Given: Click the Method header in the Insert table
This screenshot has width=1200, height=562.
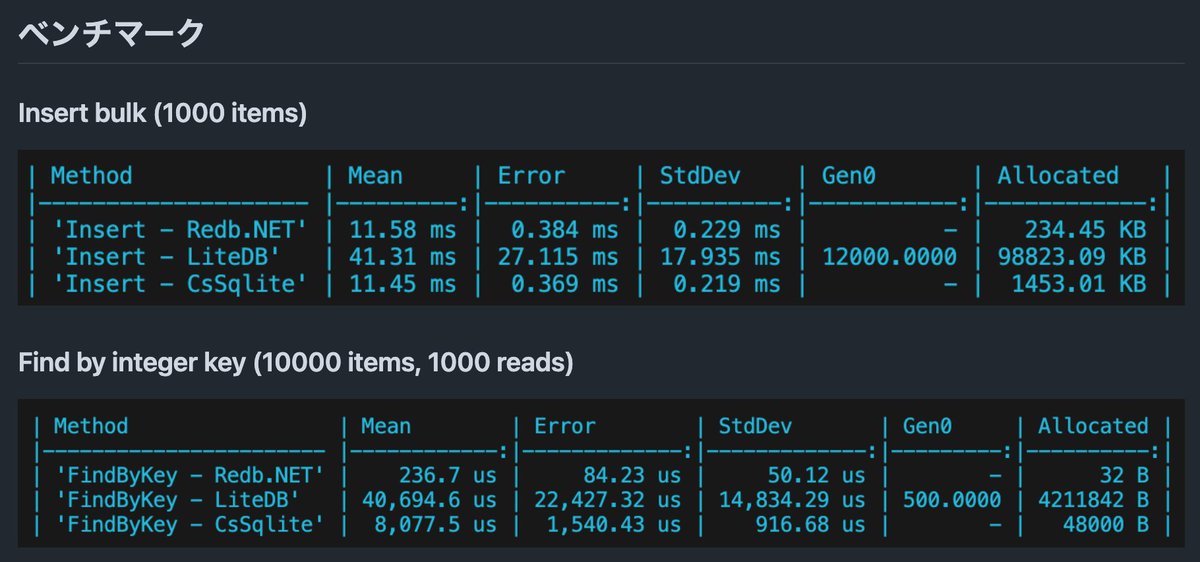Looking at the screenshot, I should [x=91, y=176].
